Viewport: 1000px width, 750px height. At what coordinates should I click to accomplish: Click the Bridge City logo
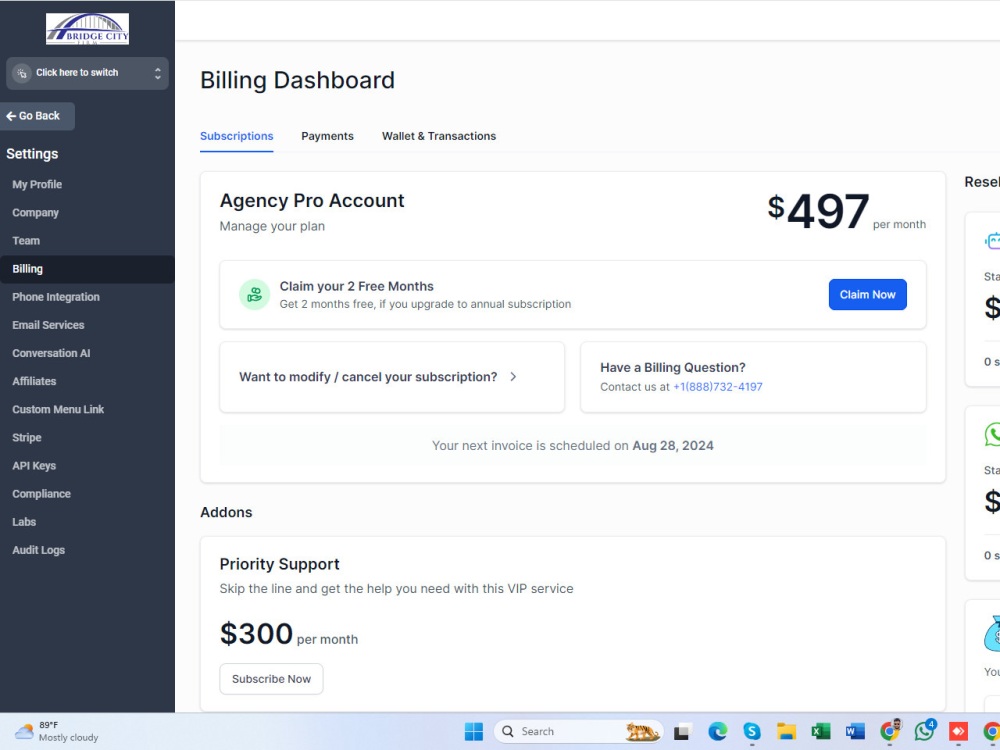click(87, 29)
